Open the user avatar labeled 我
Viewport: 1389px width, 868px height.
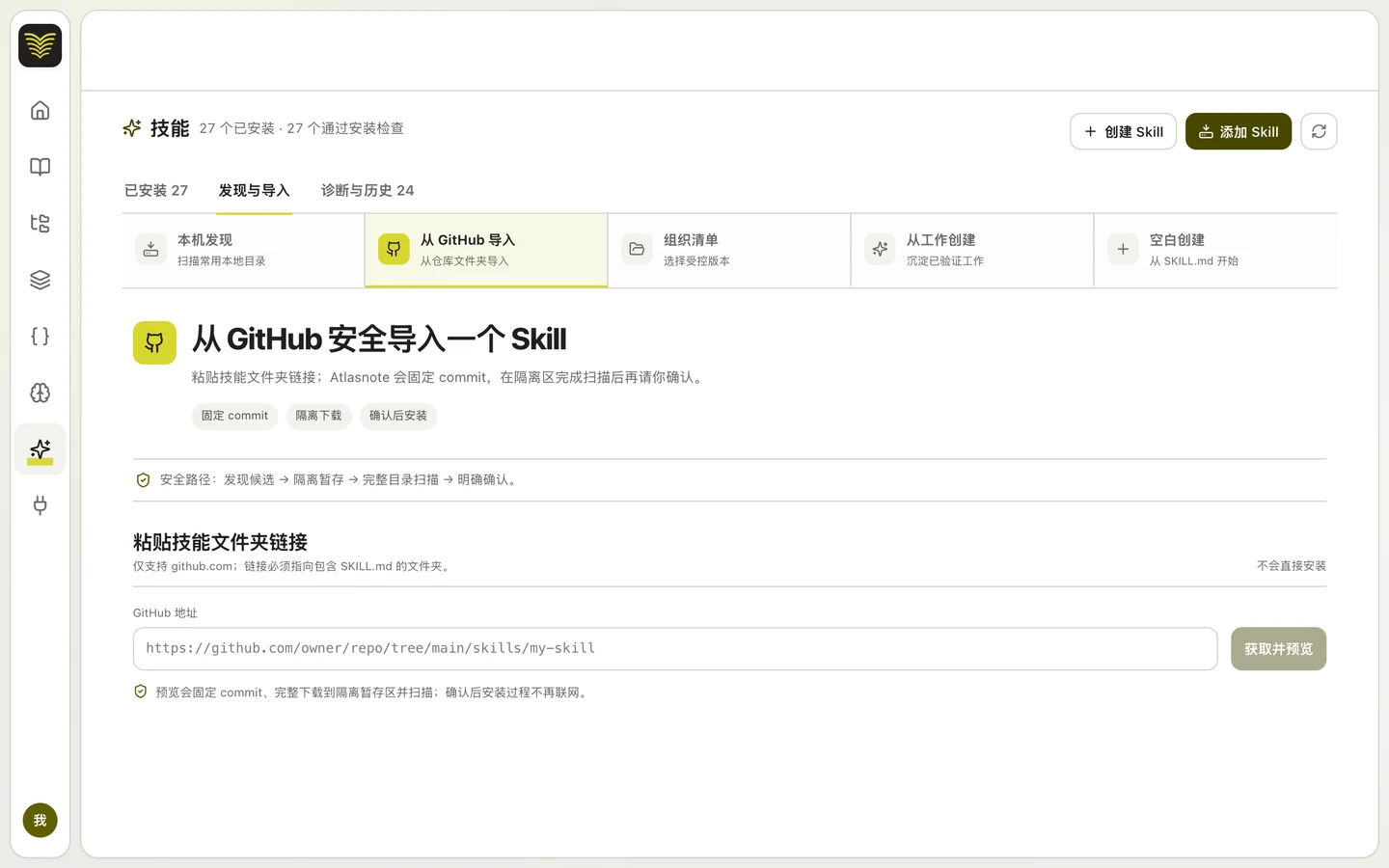pos(40,821)
